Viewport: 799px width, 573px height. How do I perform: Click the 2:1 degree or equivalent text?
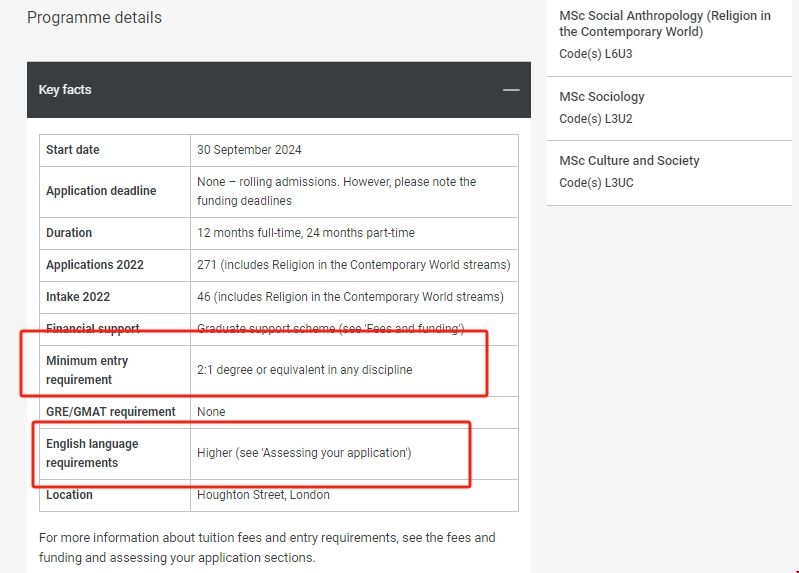pos(304,370)
